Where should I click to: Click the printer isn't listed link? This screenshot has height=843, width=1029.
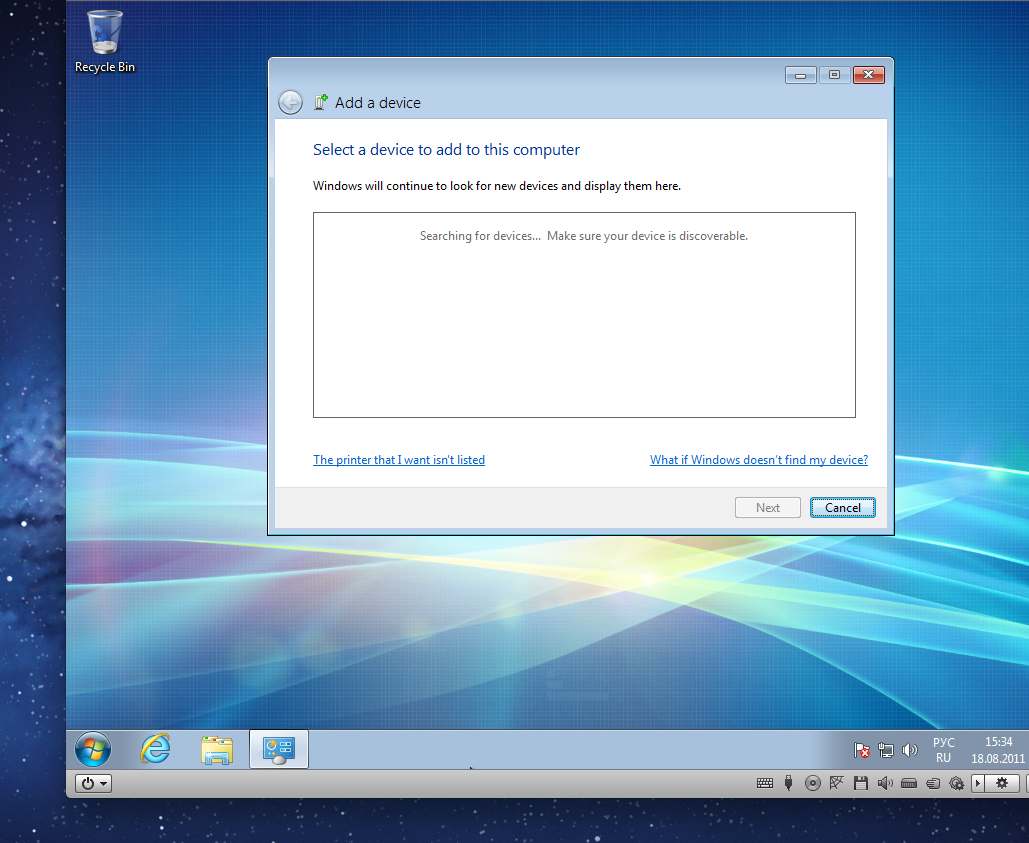point(399,460)
